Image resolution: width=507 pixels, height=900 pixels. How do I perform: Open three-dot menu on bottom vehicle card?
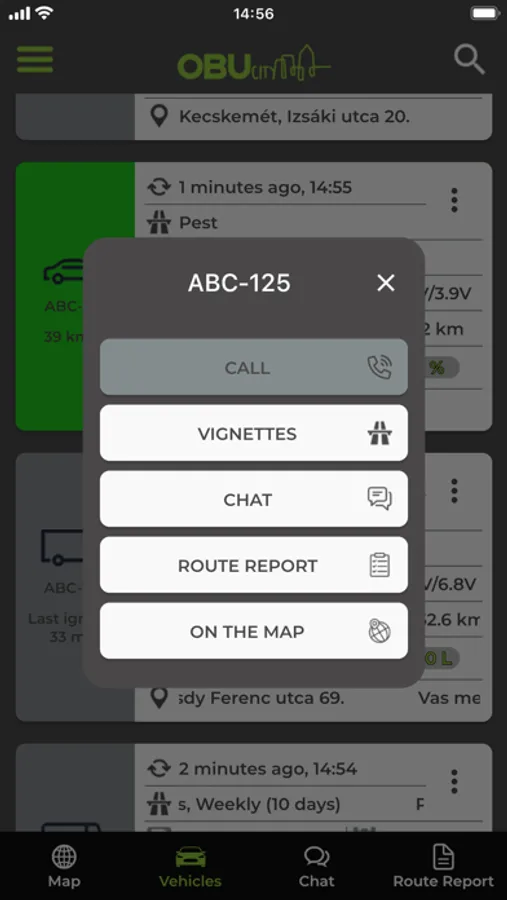[x=454, y=782]
